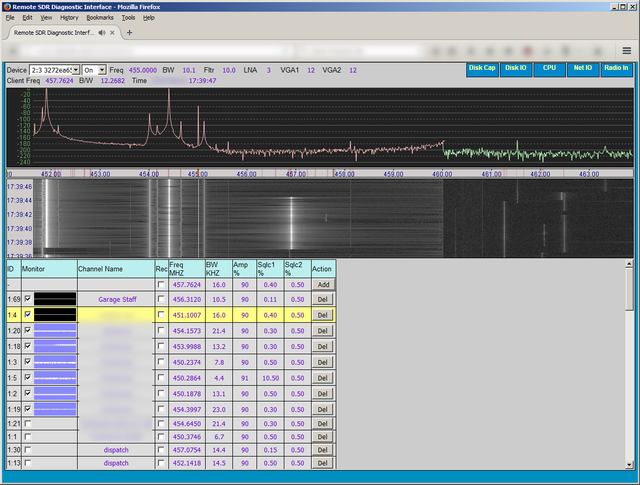Click the Net IO button
This screenshot has height=485, width=640.
(583, 69)
